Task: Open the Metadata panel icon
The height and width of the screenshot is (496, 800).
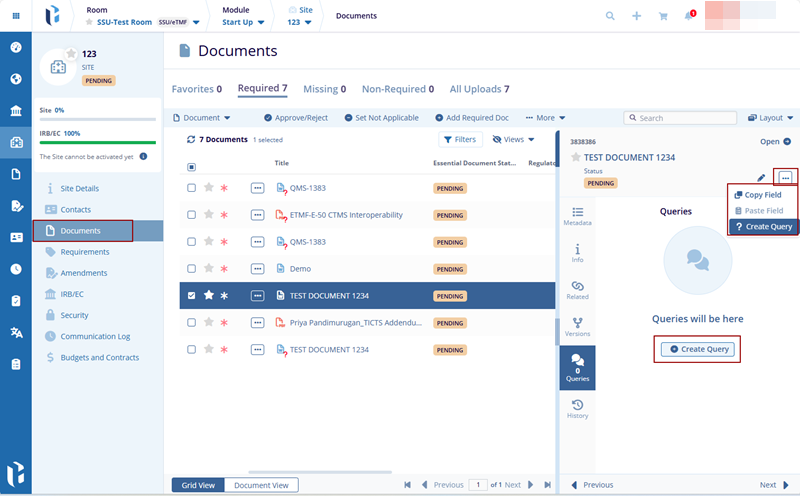Action: pos(577,215)
